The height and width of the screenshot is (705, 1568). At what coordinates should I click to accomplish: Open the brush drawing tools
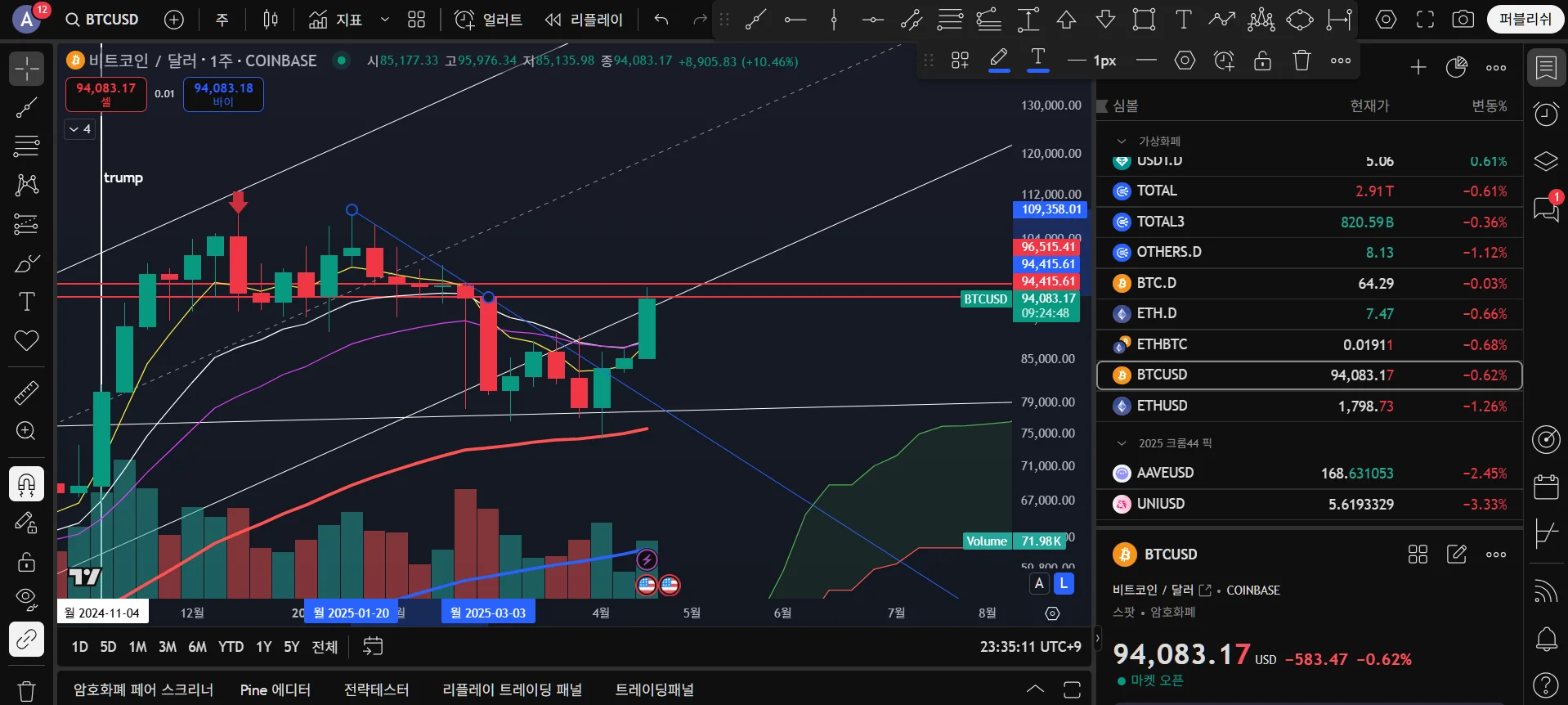point(27,263)
